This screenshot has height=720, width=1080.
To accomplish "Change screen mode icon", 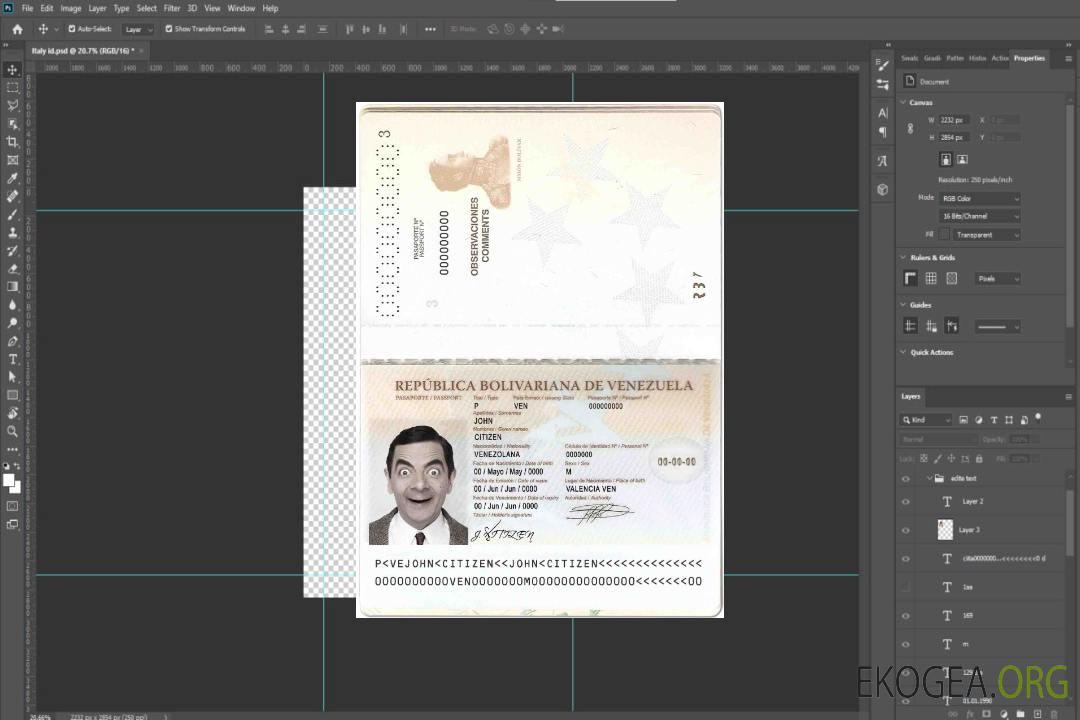I will pos(12,524).
